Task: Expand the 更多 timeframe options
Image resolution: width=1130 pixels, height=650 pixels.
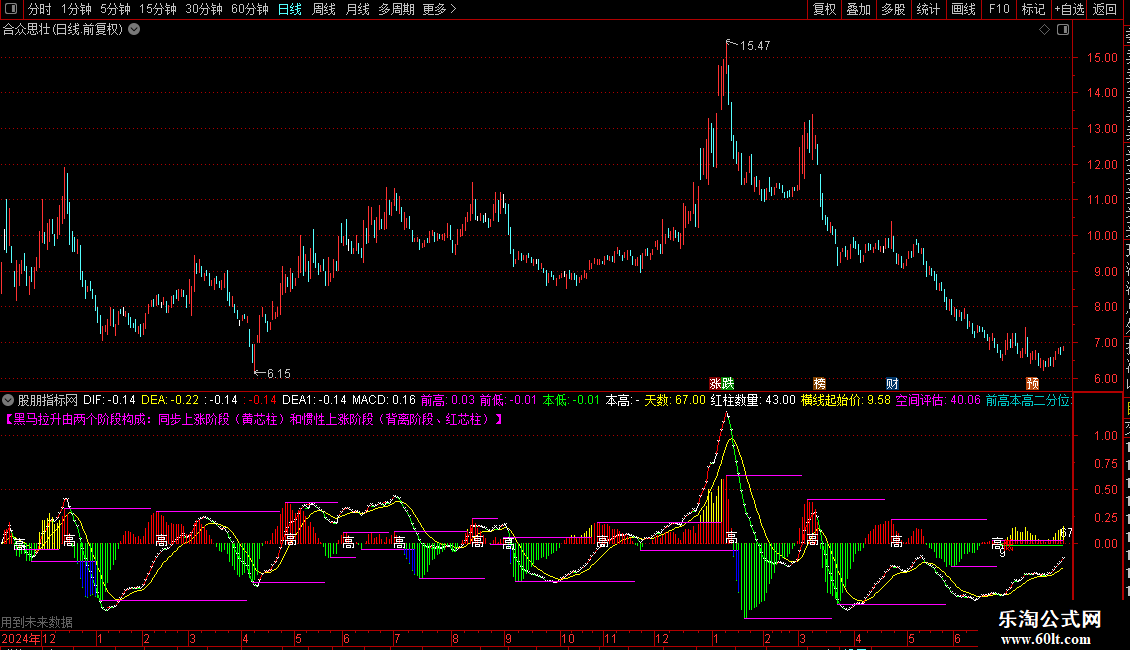Action: [x=439, y=9]
